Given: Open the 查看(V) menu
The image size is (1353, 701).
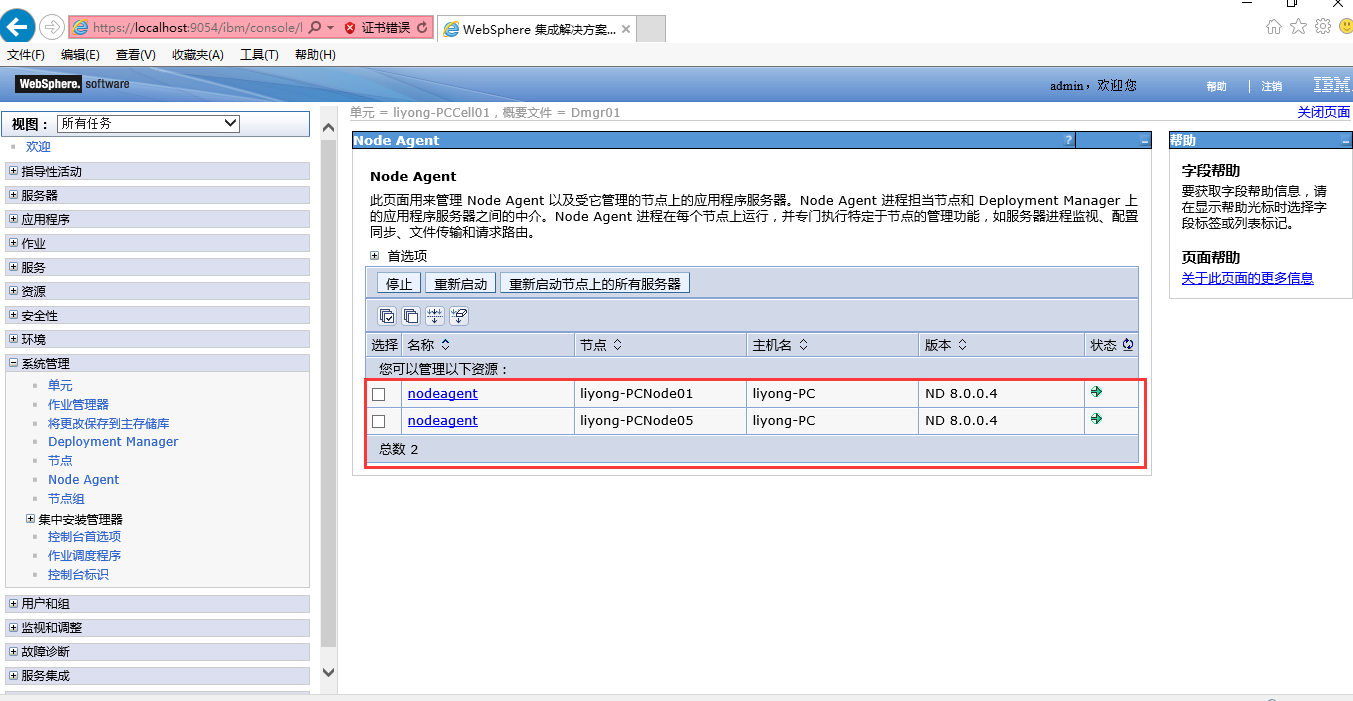Looking at the screenshot, I should 136,55.
